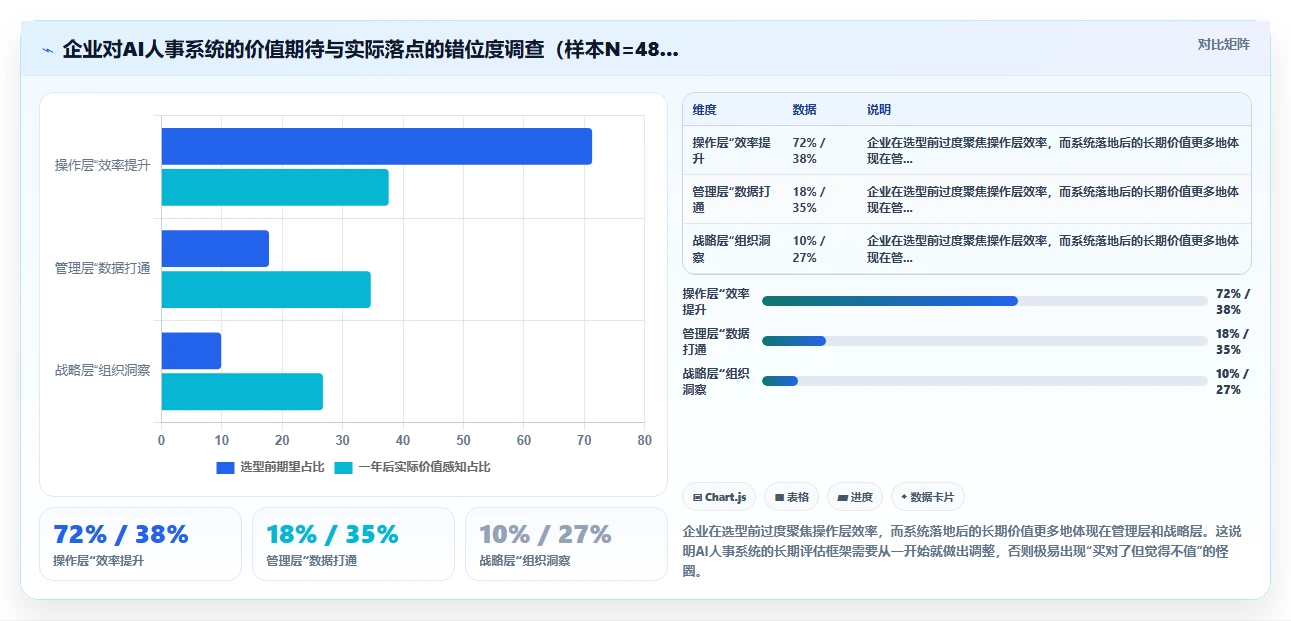Click the lightning icon beside the title

(x=47, y=50)
